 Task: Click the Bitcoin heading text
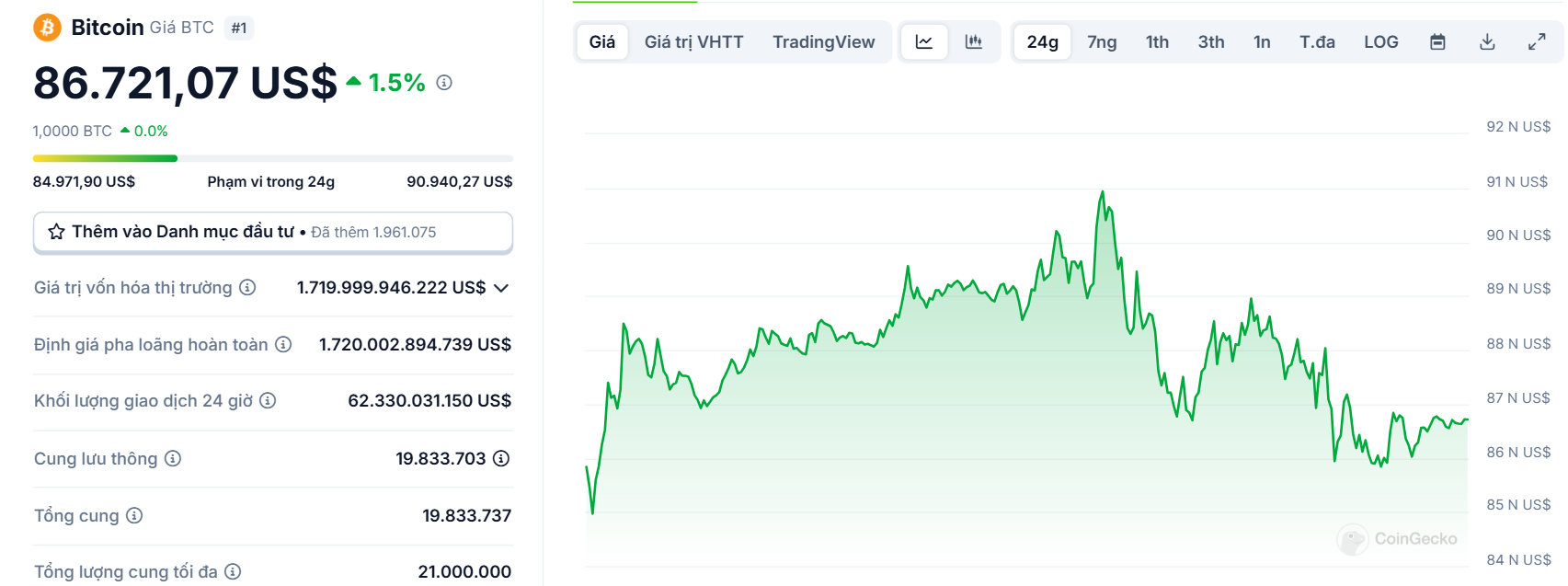point(108,28)
